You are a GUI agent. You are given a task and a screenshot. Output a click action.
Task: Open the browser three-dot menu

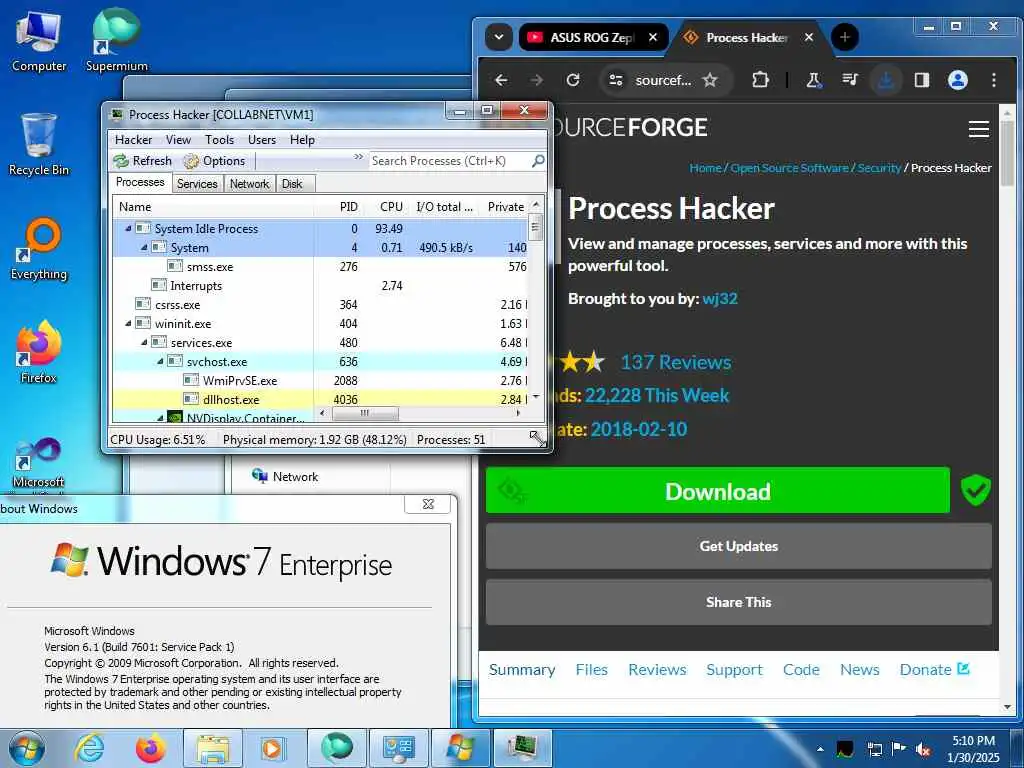pos(994,80)
